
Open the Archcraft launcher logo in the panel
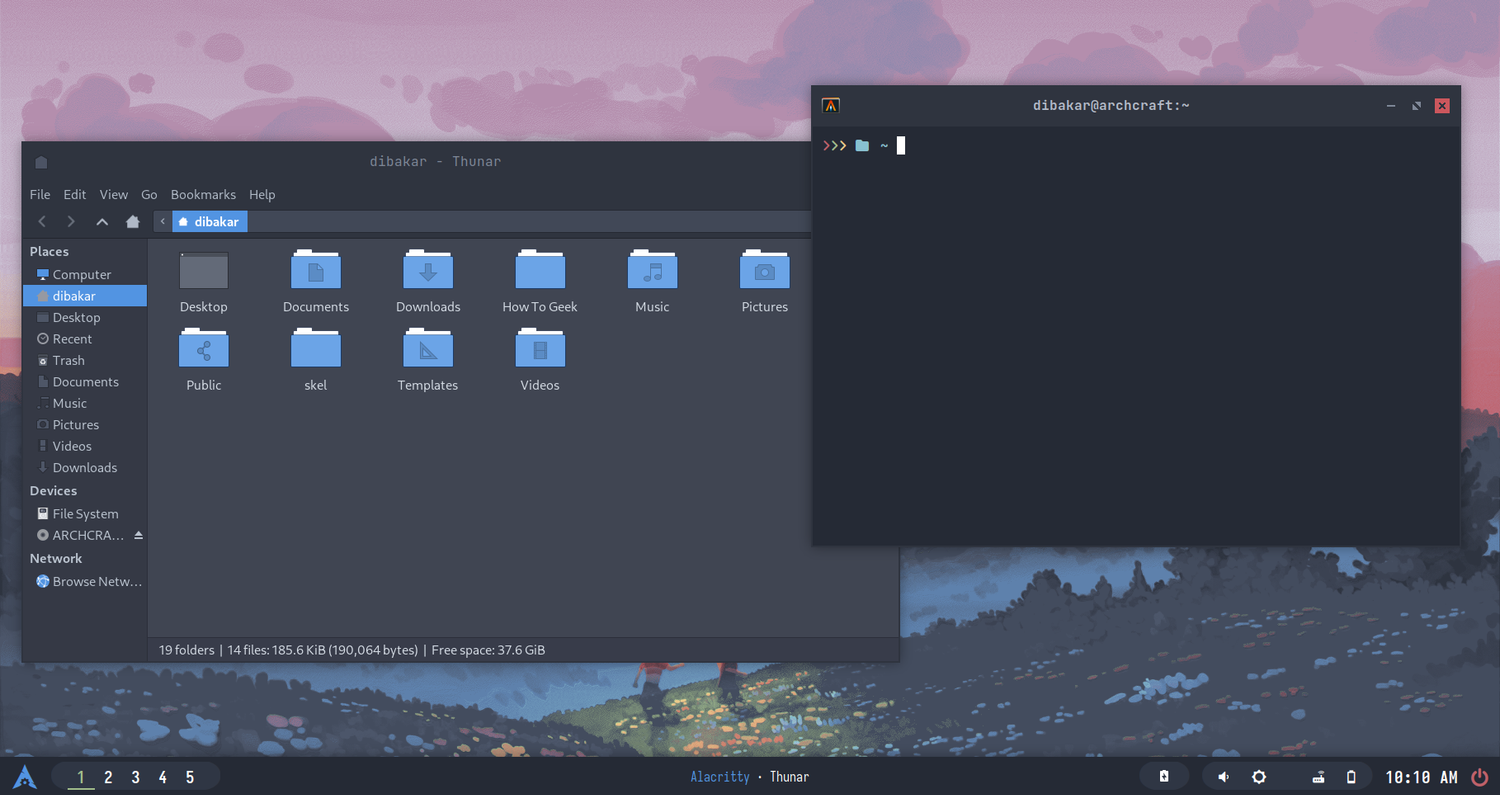pyautogui.click(x=25, y=776)
